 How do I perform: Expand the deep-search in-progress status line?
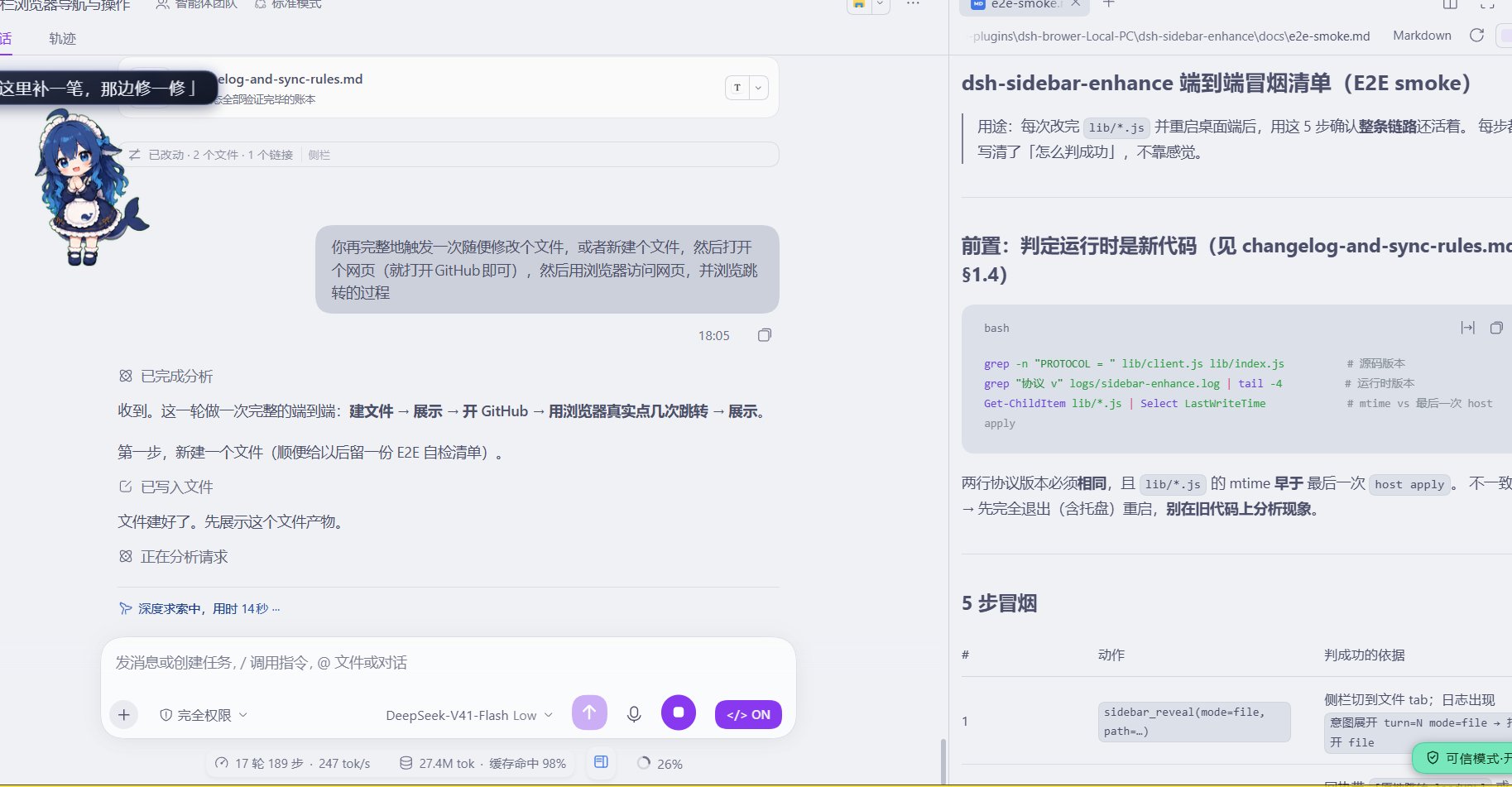(x=199, y=608)
